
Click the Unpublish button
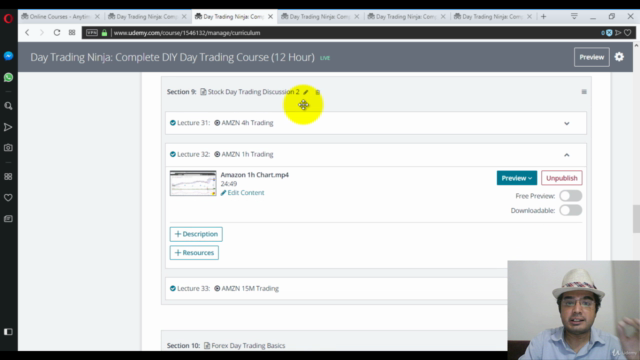[x=562, y=178]
